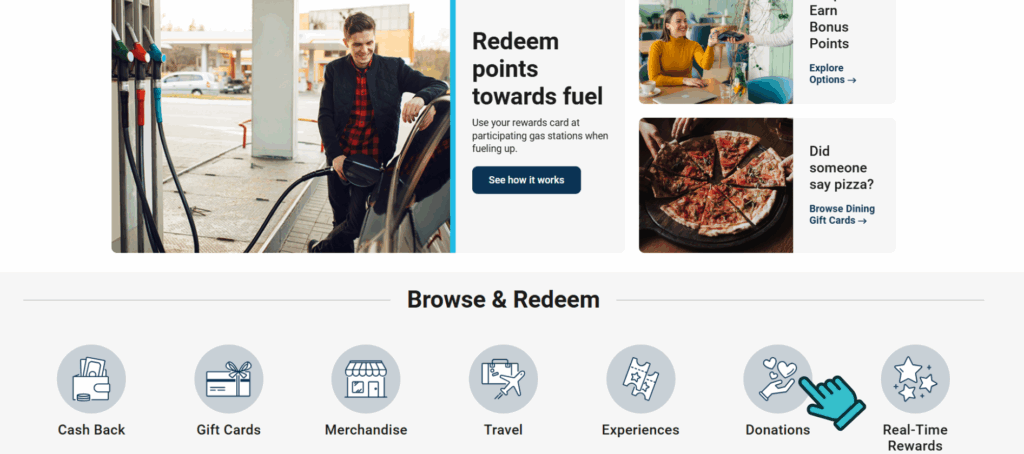Click the gas station fueling photo
This screenshot has width=1024, height=454.
[x=283, y=126]
